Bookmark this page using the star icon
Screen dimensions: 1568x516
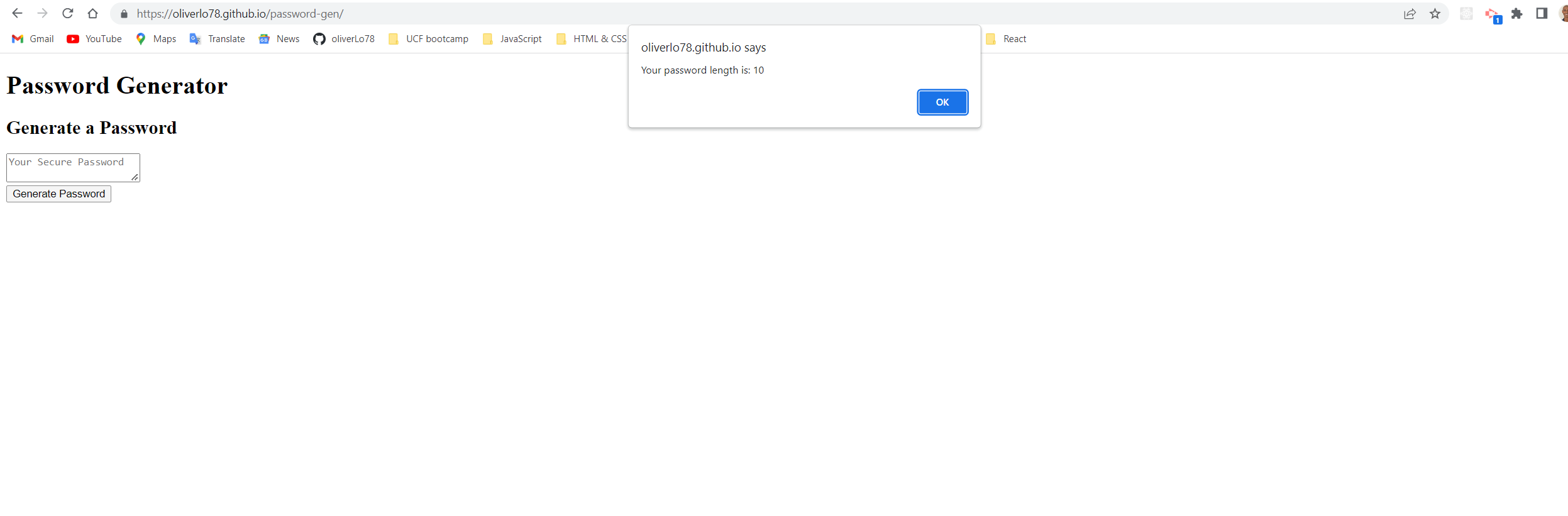(x=1435, y=13)
